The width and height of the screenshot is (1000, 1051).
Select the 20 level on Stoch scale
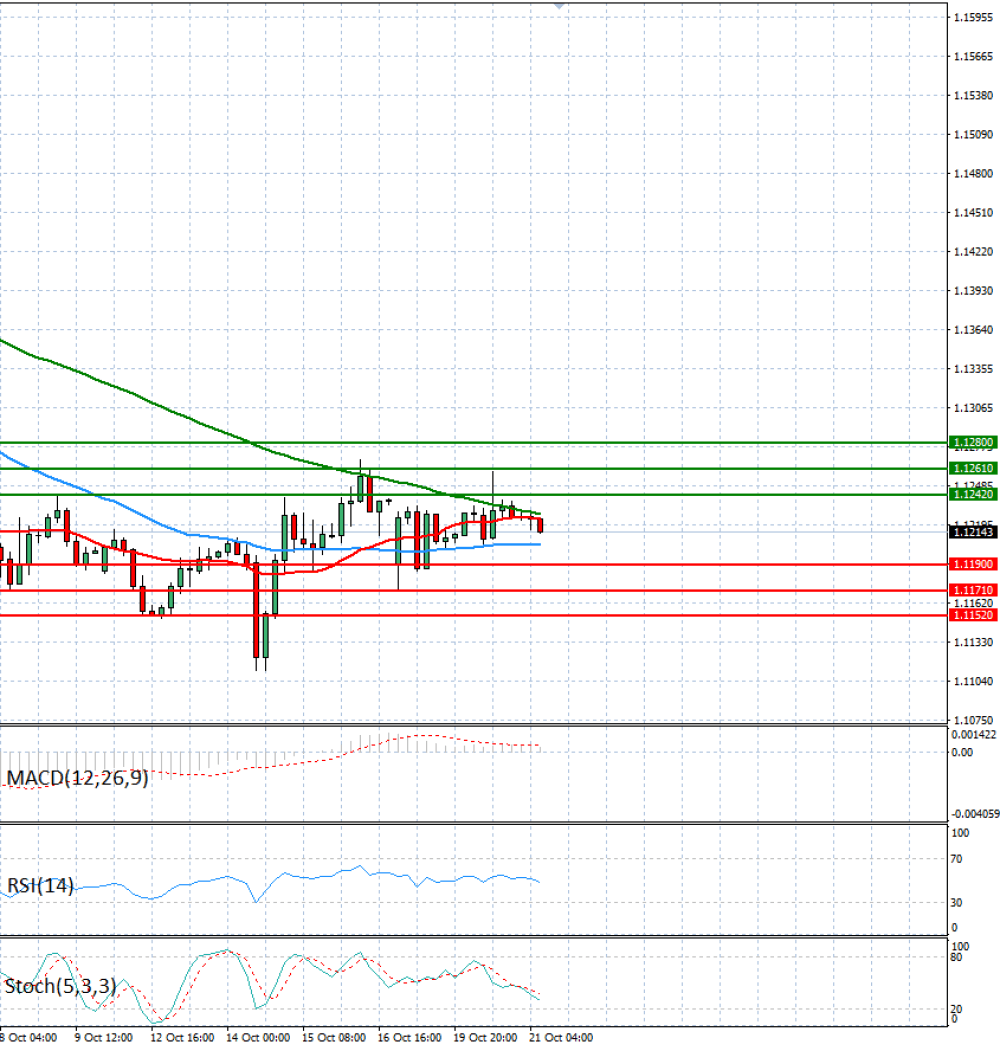pos(956,1009)
